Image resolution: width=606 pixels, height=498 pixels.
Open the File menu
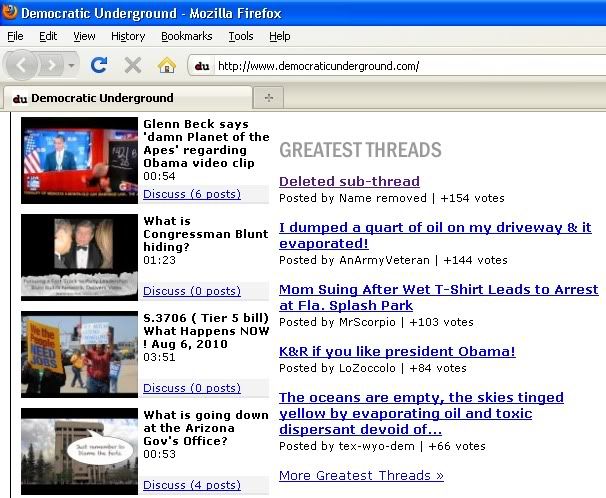(15, 36)
